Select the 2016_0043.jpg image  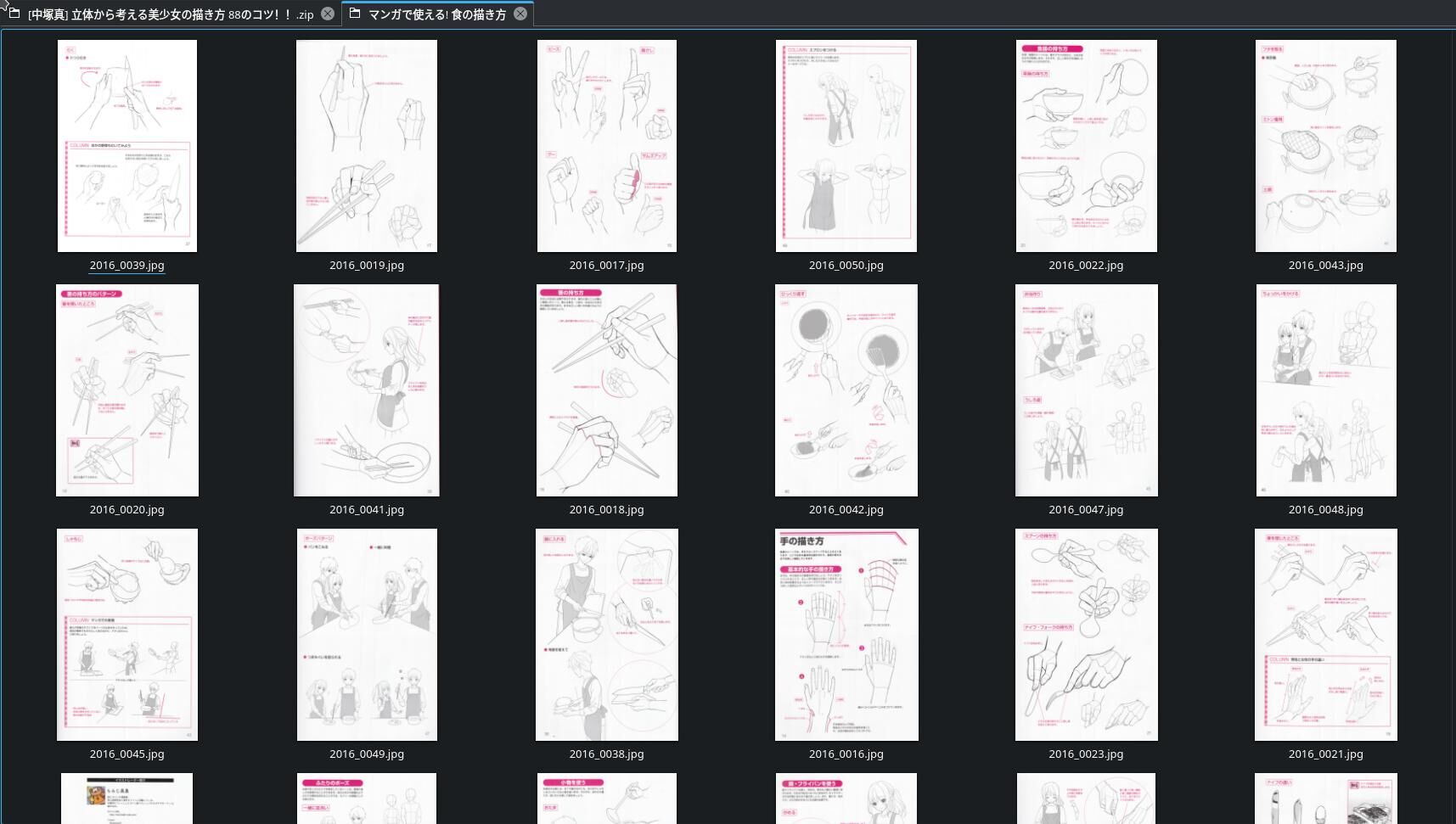tap(1326, 146)
